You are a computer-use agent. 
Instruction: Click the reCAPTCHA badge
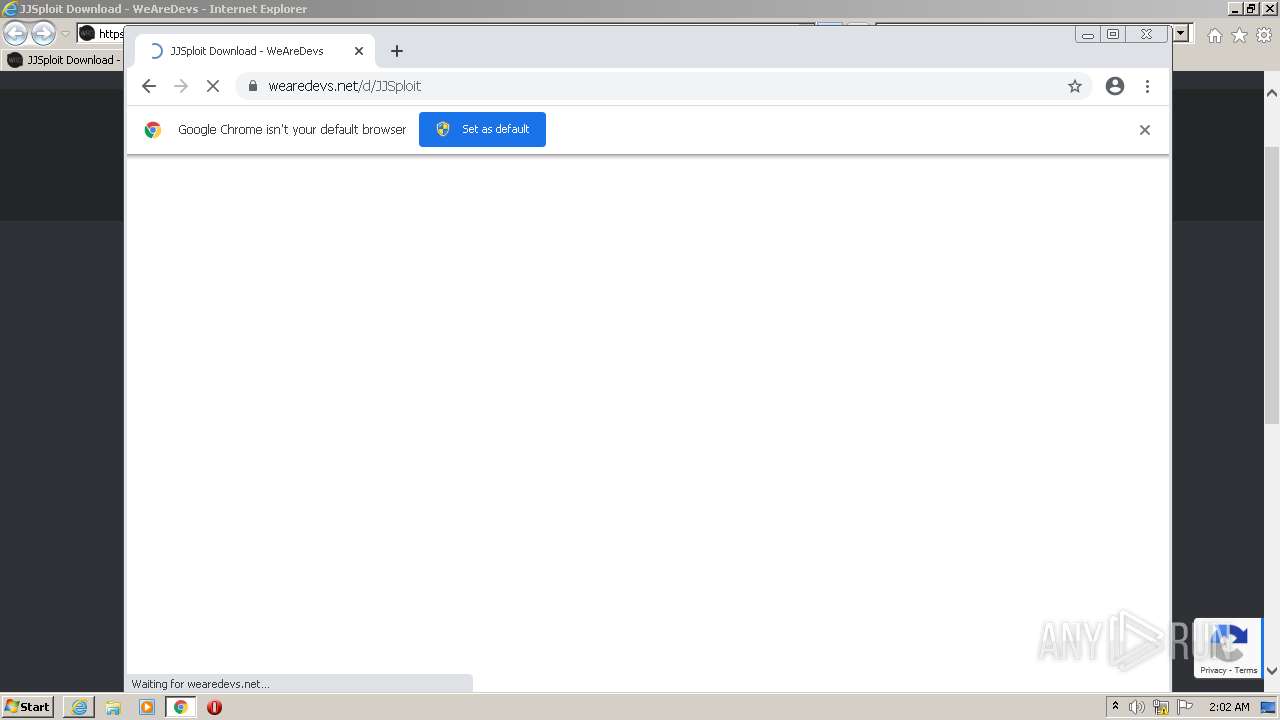(x=1227, y=648)
